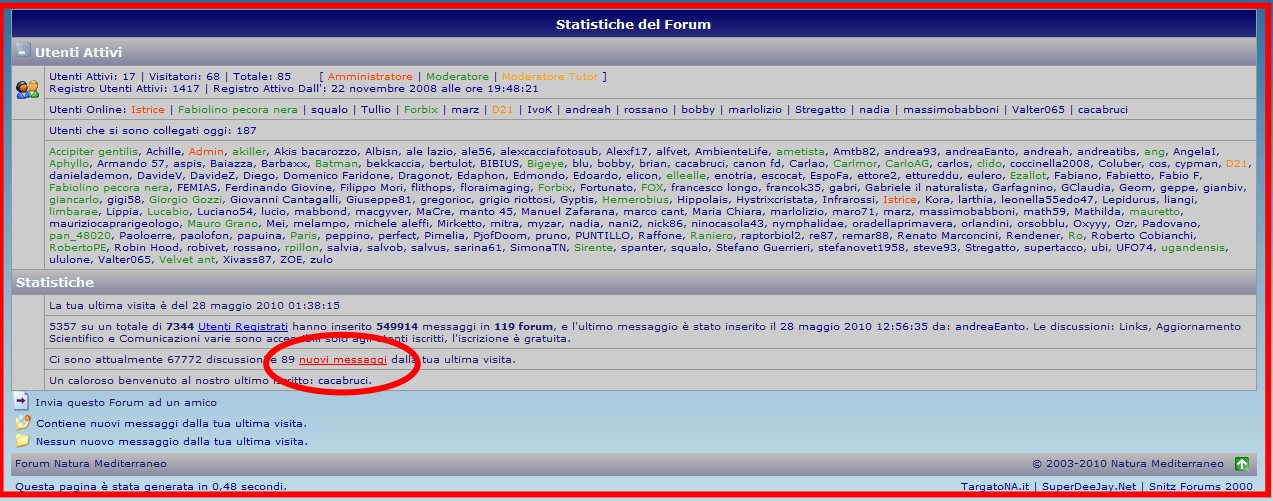1273x501 pixels.
Task: Click the folder icon for Contiene nuovi messaggi
Action: [x=21, y=421]
